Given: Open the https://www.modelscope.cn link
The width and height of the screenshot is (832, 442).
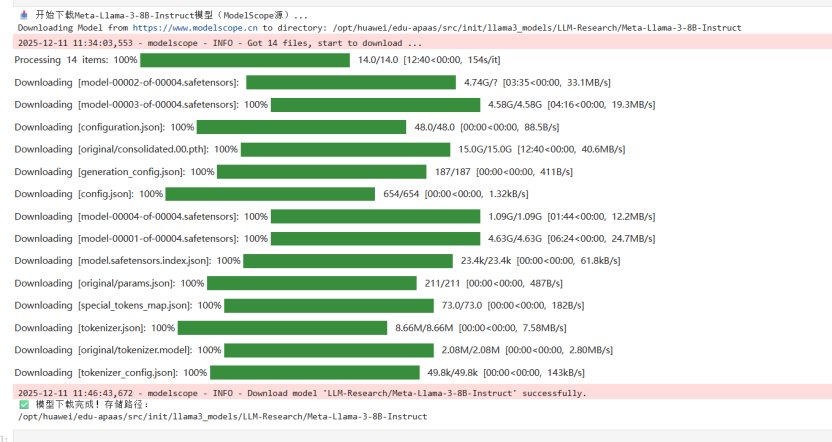Looking at the screenshot, I should (x=195, y=28).
